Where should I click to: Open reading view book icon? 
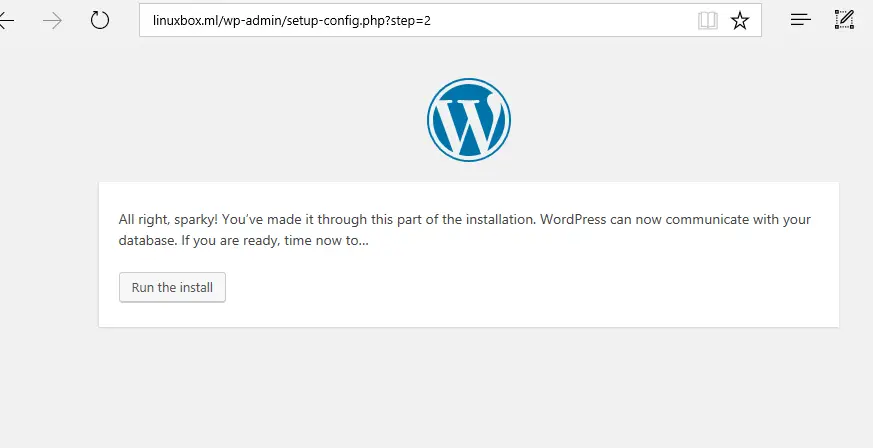[708, 21]
